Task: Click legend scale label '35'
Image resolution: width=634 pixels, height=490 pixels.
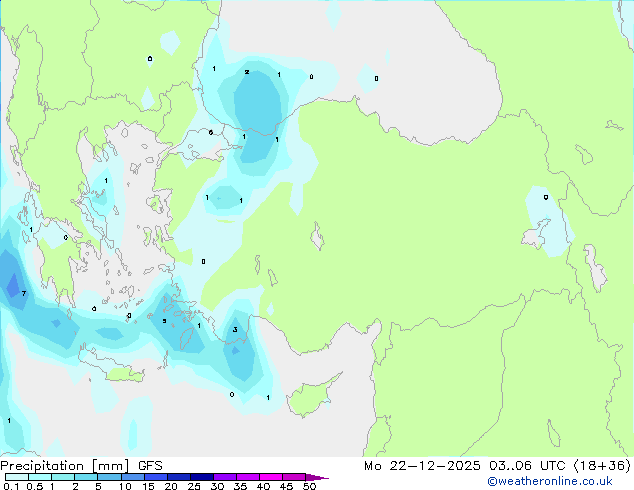Action: pyautogui.click(x=240, y=486)
